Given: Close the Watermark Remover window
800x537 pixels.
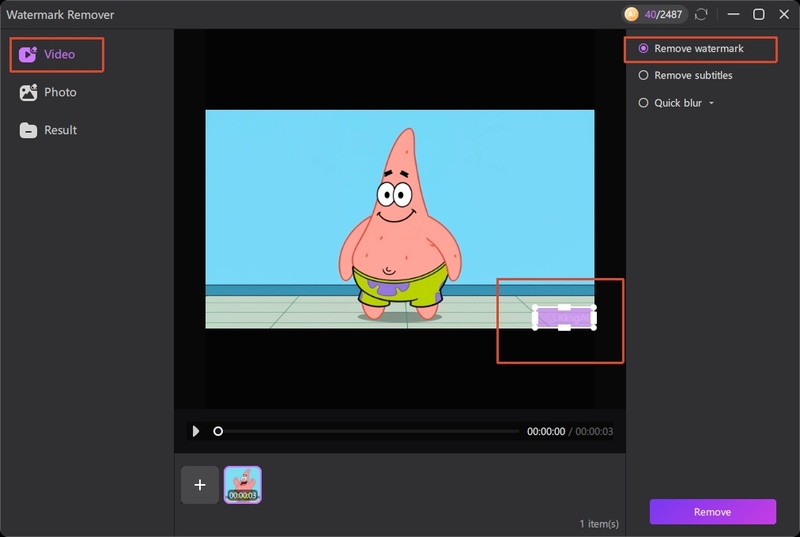Looking at the screenshot, I should click(784, 14).
